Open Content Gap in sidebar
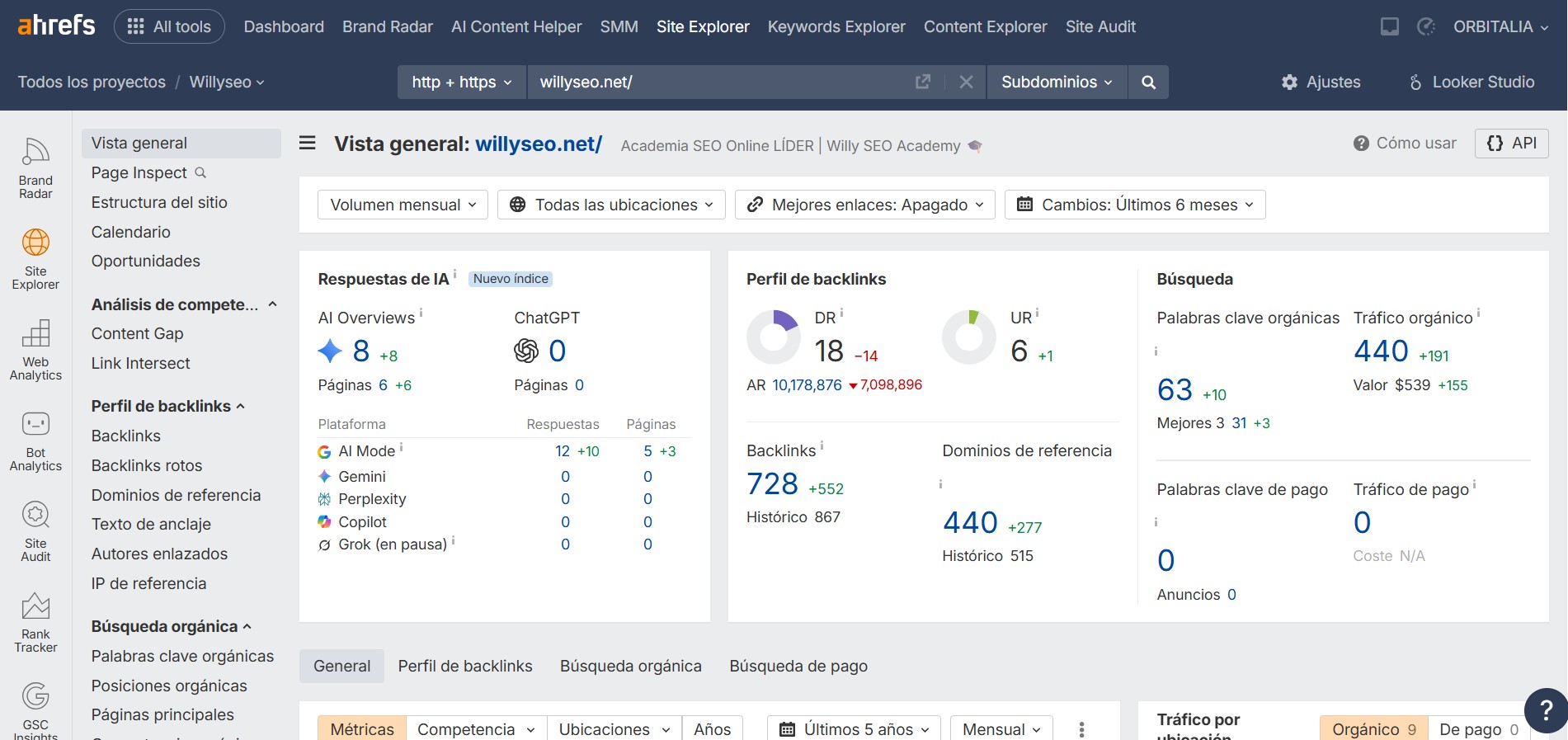 (137, 333)
